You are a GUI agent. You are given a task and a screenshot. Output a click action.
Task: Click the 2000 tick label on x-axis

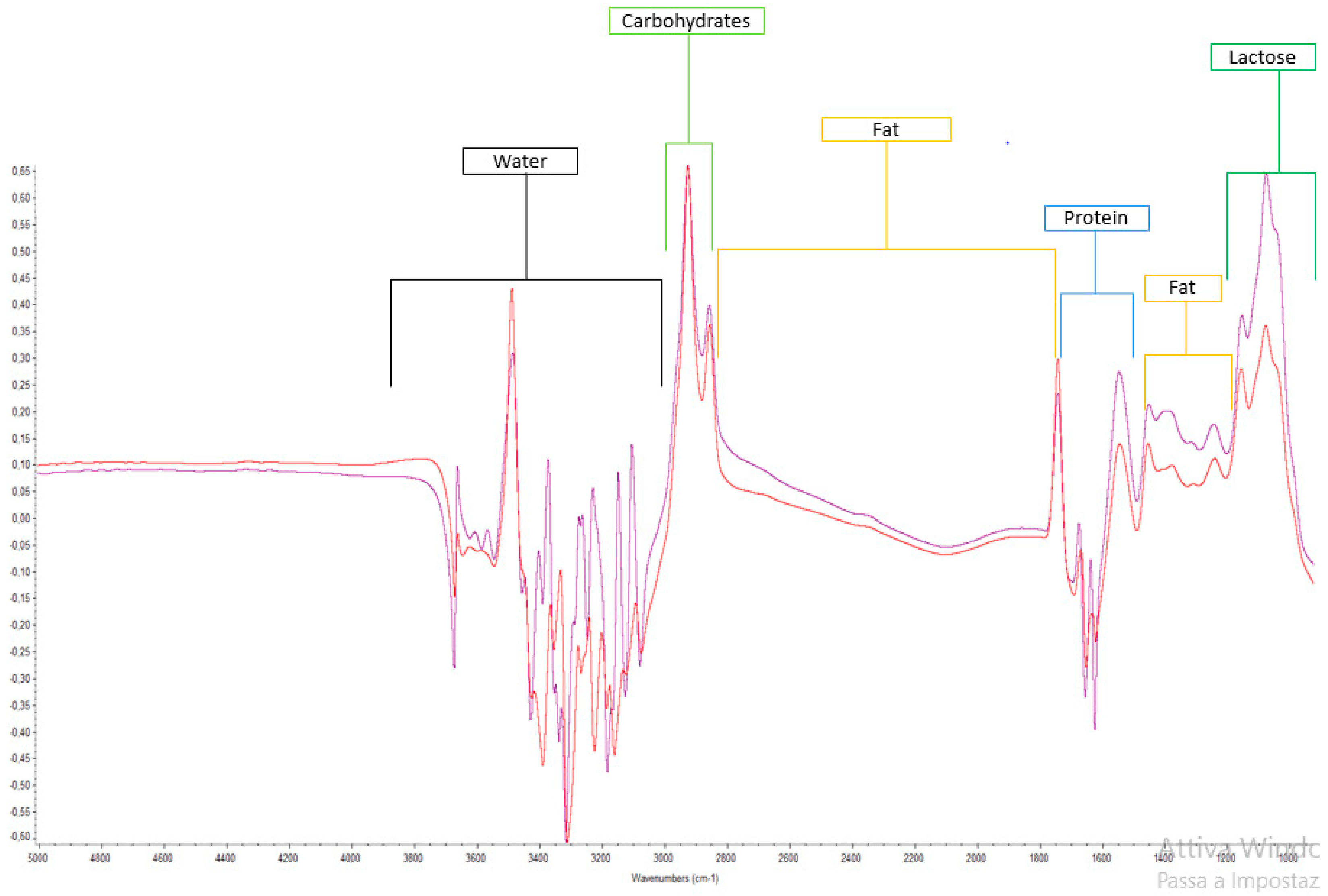click(976, 858)
